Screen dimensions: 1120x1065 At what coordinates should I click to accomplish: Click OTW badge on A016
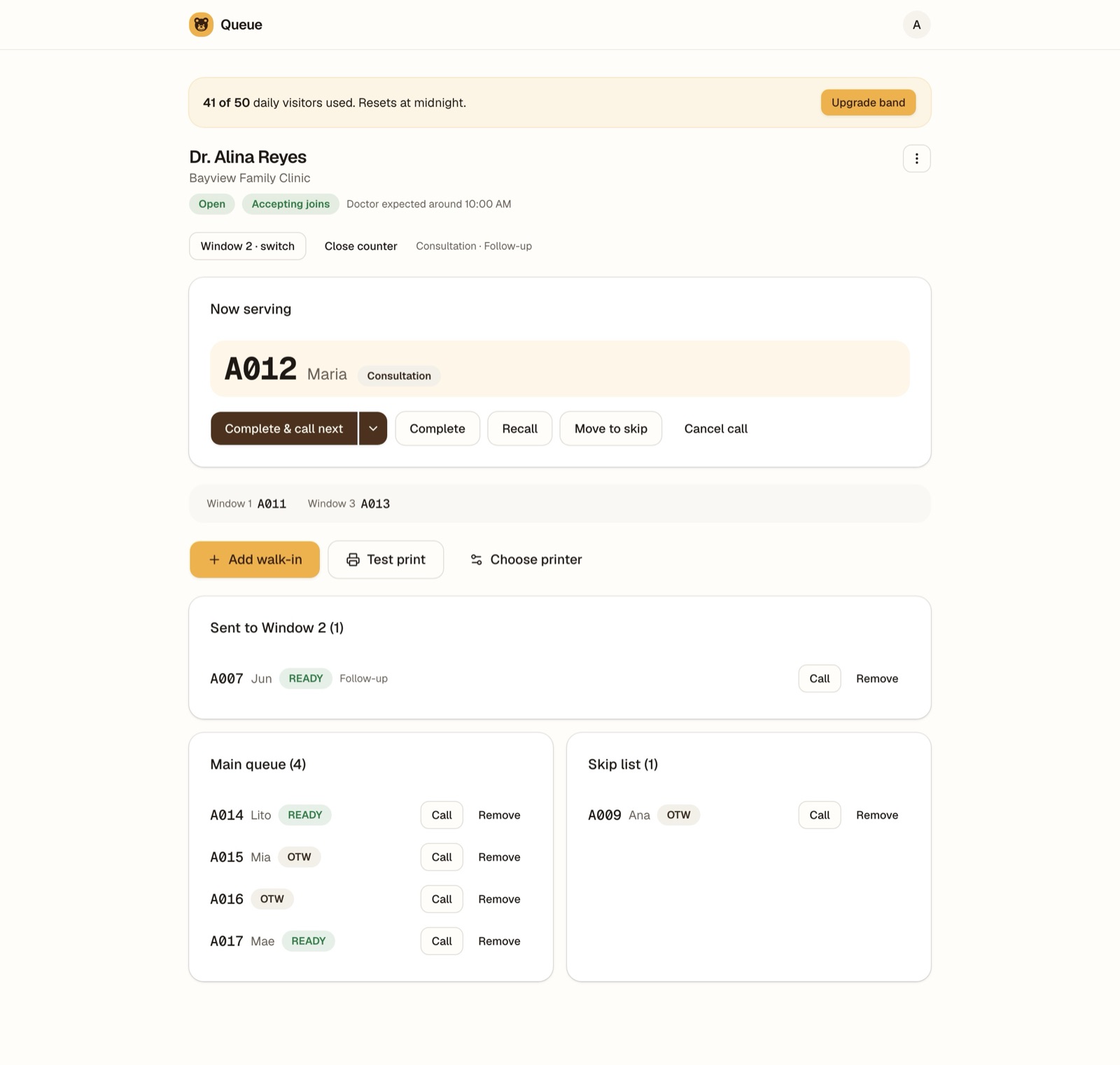272,899
